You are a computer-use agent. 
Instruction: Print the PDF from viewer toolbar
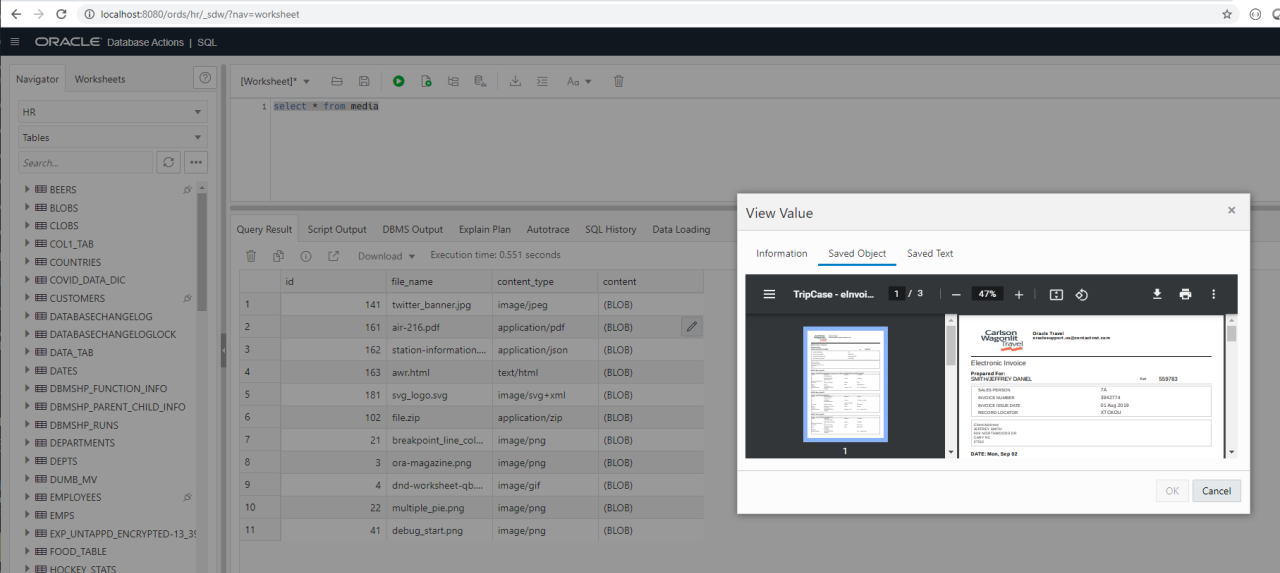click(1185, 294)
